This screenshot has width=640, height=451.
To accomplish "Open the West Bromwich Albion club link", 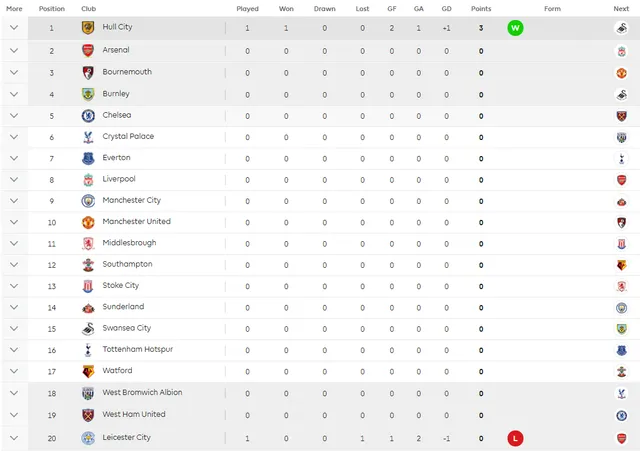I will pyautogui.click(x=142, y=392).
